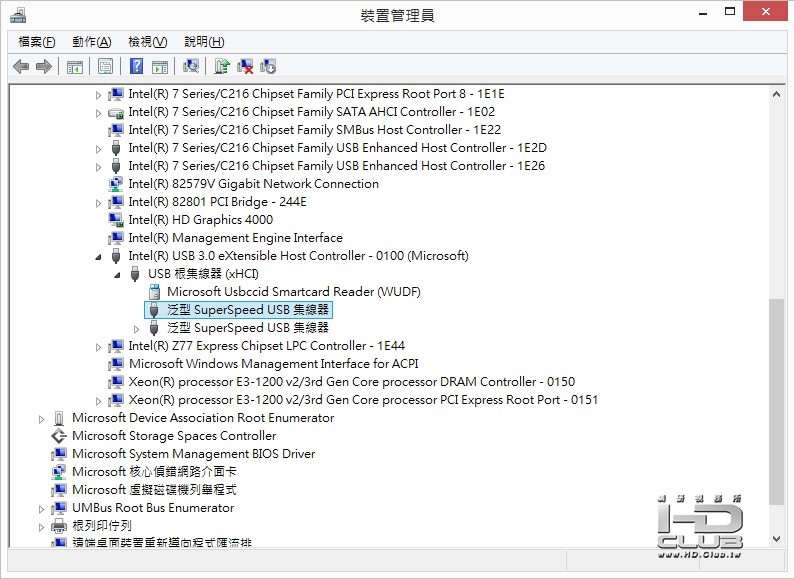794x579 pixels.
Task: Expand the 82801 PCI Bridge - 244E node
Action: click(98, 203)
